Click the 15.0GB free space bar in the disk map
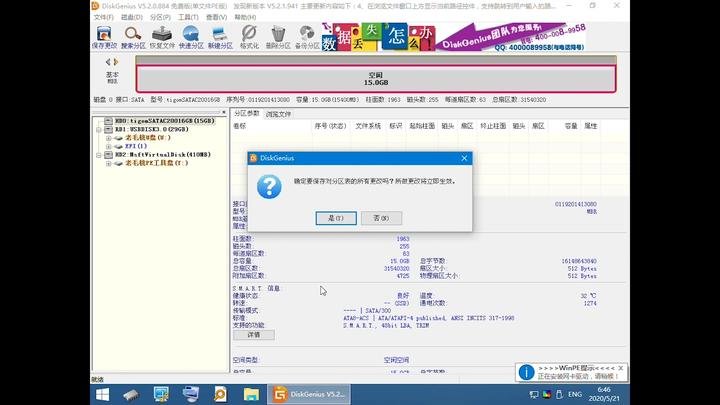The image size is (720, 405). click(376, 79)
